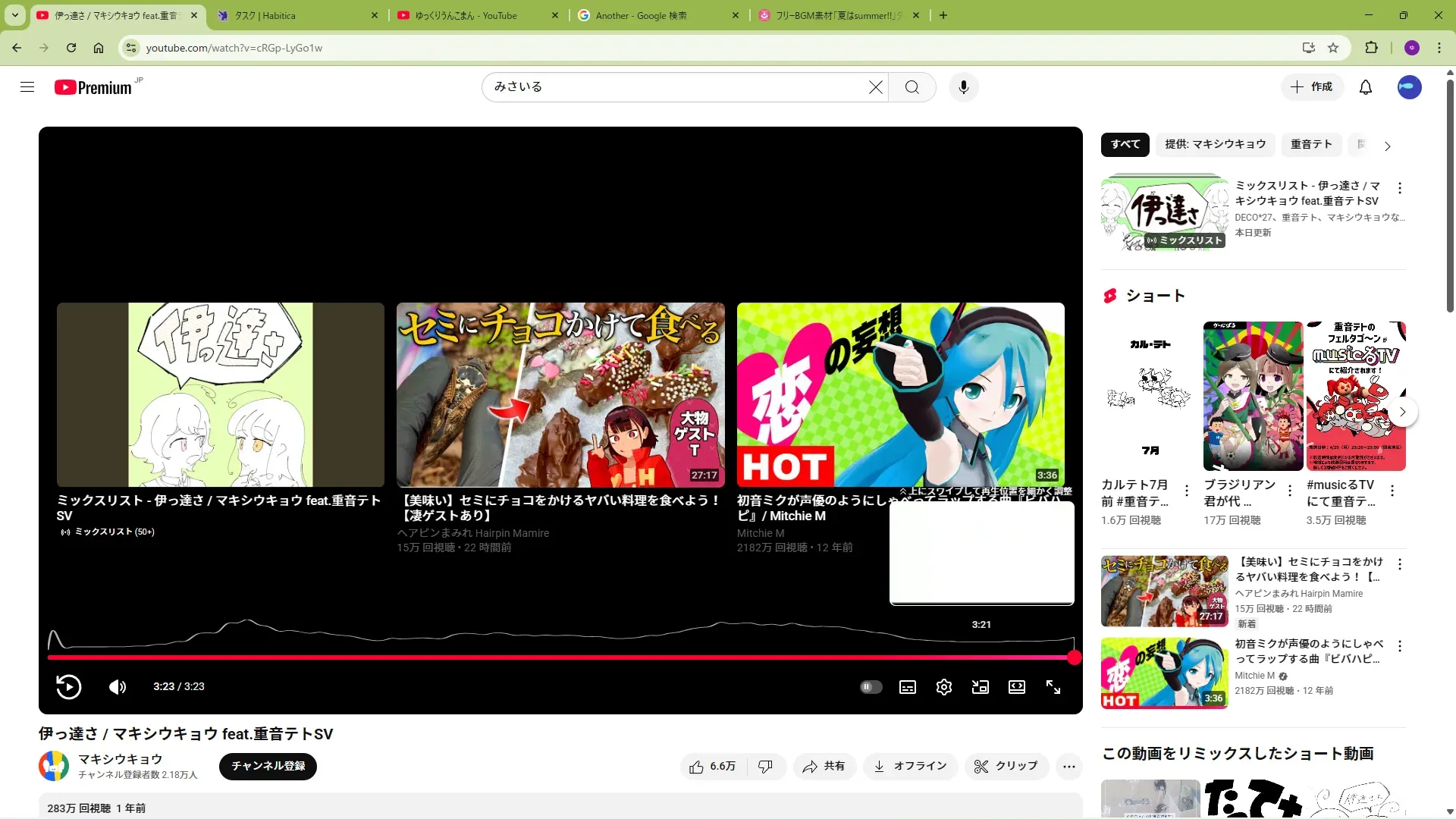The height and width of the screenshot is (819, 1456).
Task: Mute the video volume icon
Action: (117, 687)
